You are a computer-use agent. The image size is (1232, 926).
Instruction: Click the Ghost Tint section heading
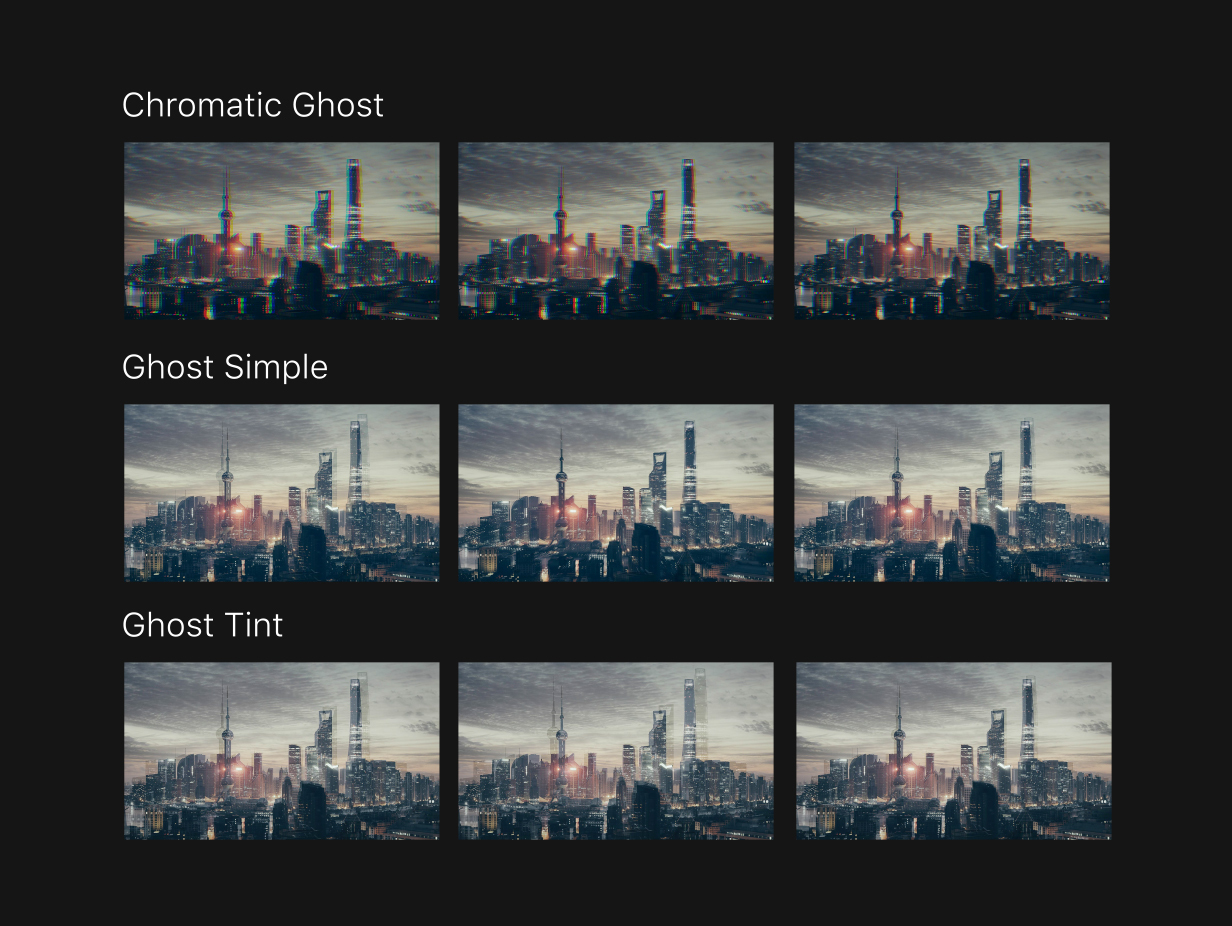click(202, 625)
